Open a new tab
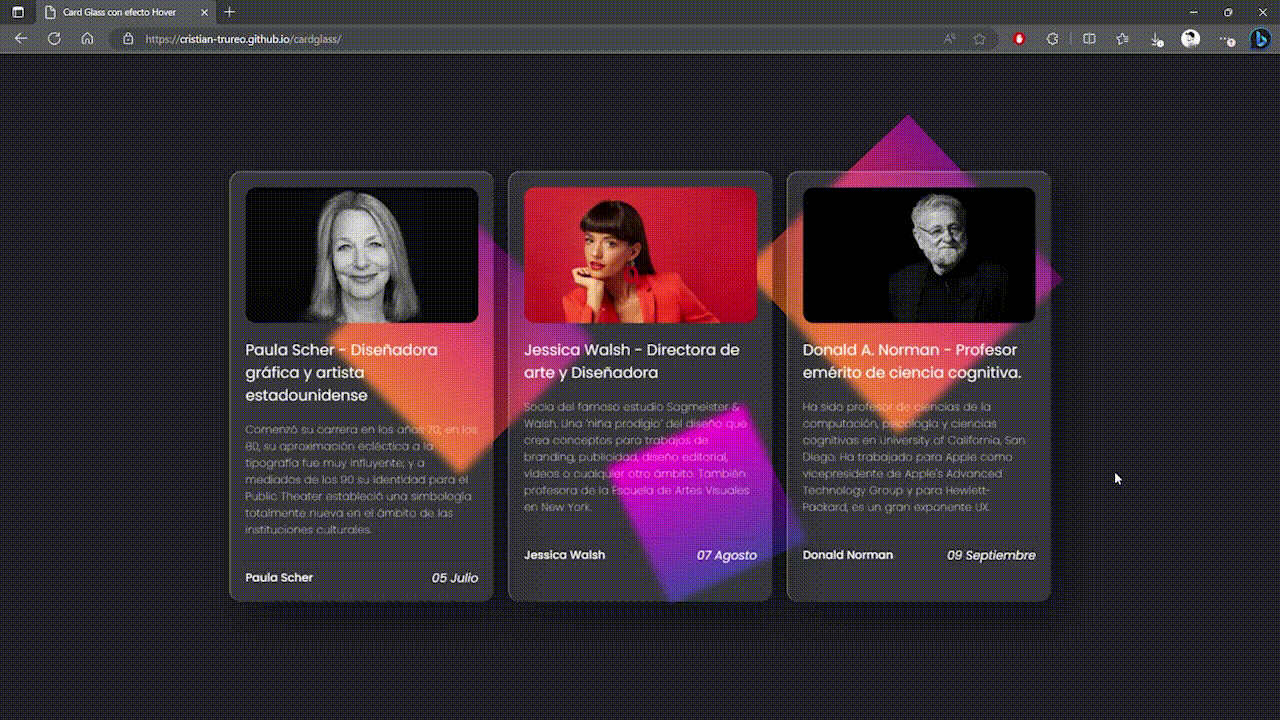This screenshot has height=720, width=1280. click(x=230, y=12)
